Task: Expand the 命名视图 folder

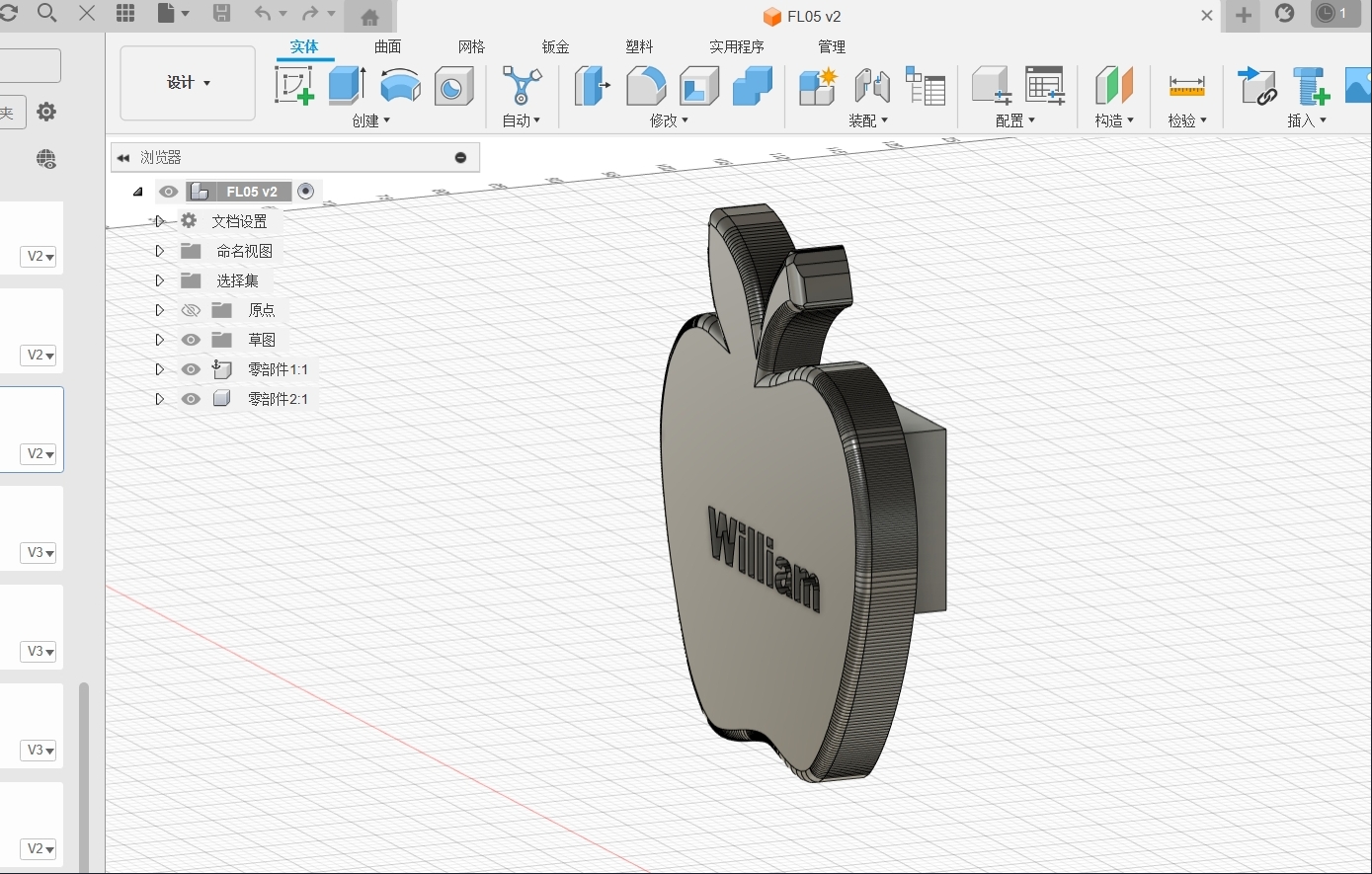Action: tap(159, 251)
